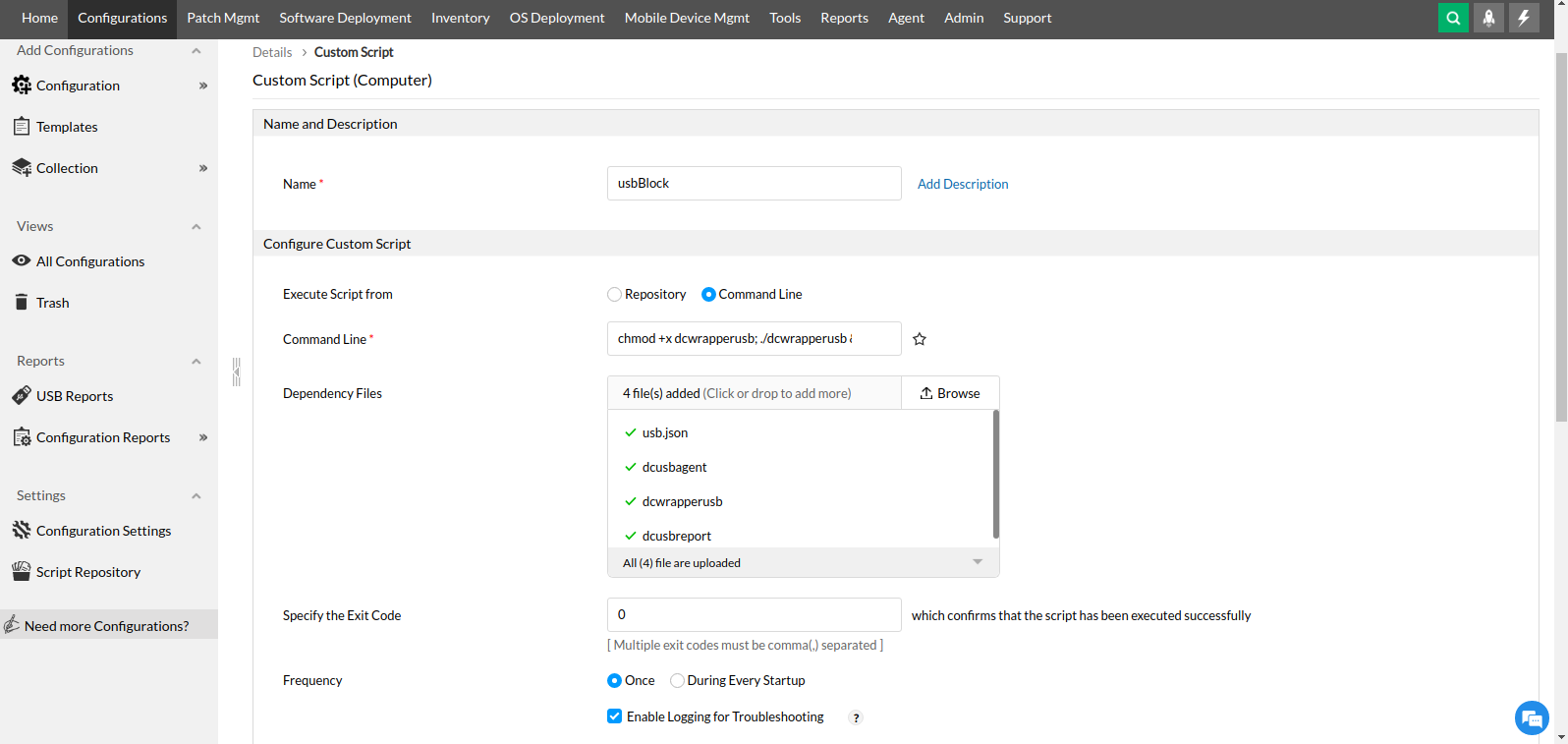Click the Browse button
This screenshot has width=1568, height=744.
[x=950, y=393]
